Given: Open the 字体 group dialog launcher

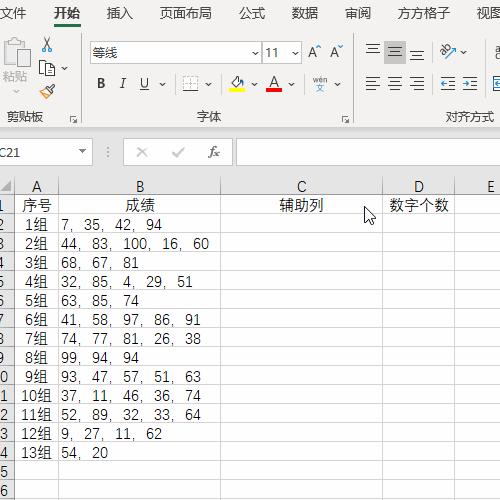Looking at the screenshot, I should tap(345, 119).
